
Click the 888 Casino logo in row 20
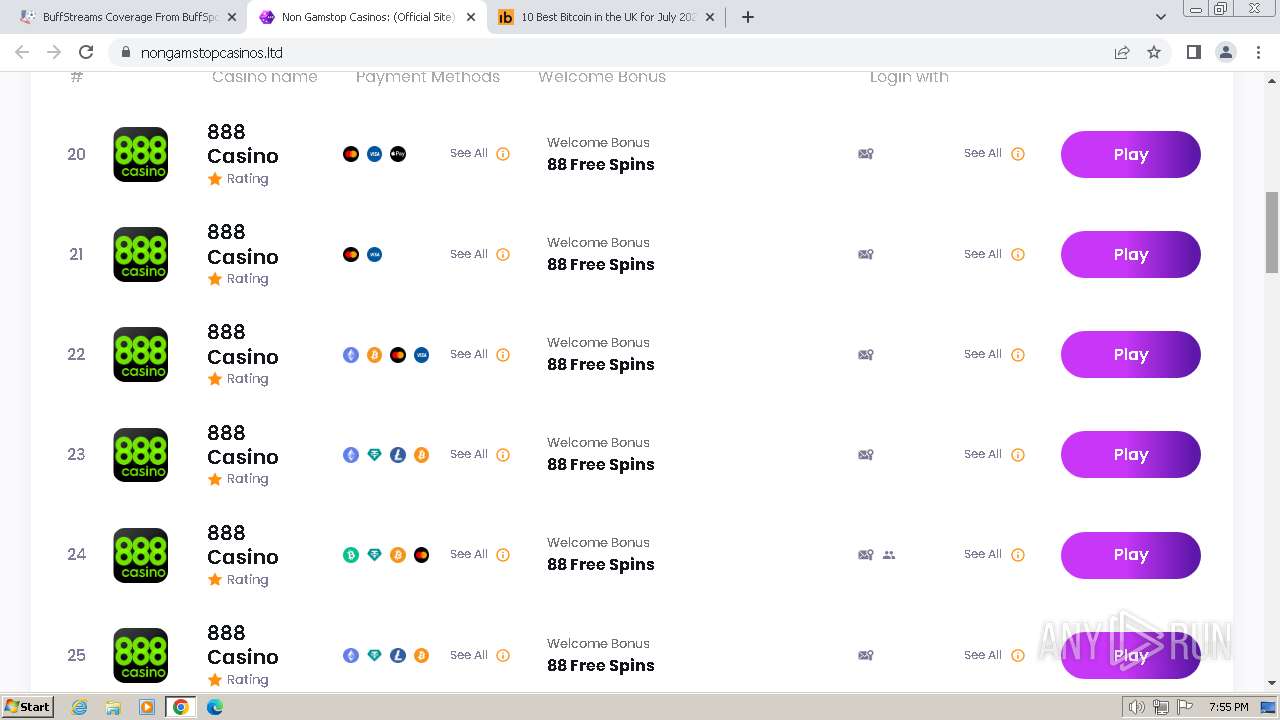pyautogui.click(x=140, y=154)
